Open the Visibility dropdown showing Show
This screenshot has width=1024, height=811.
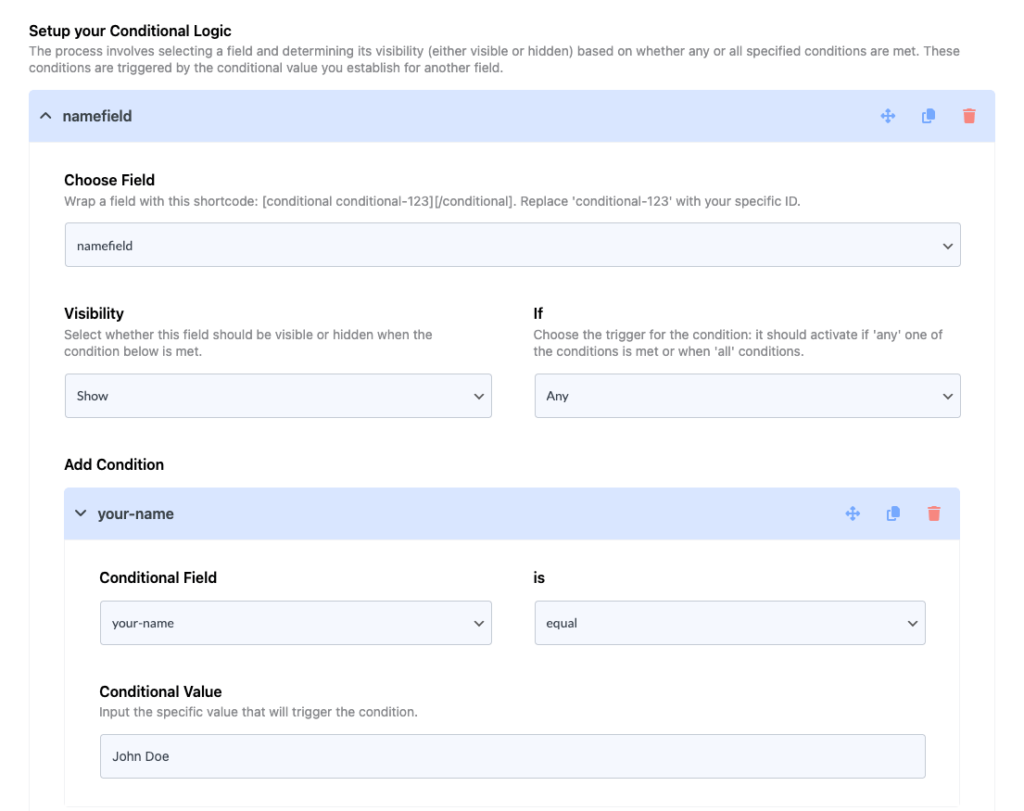pyautogui.click(x=277, y=396)
